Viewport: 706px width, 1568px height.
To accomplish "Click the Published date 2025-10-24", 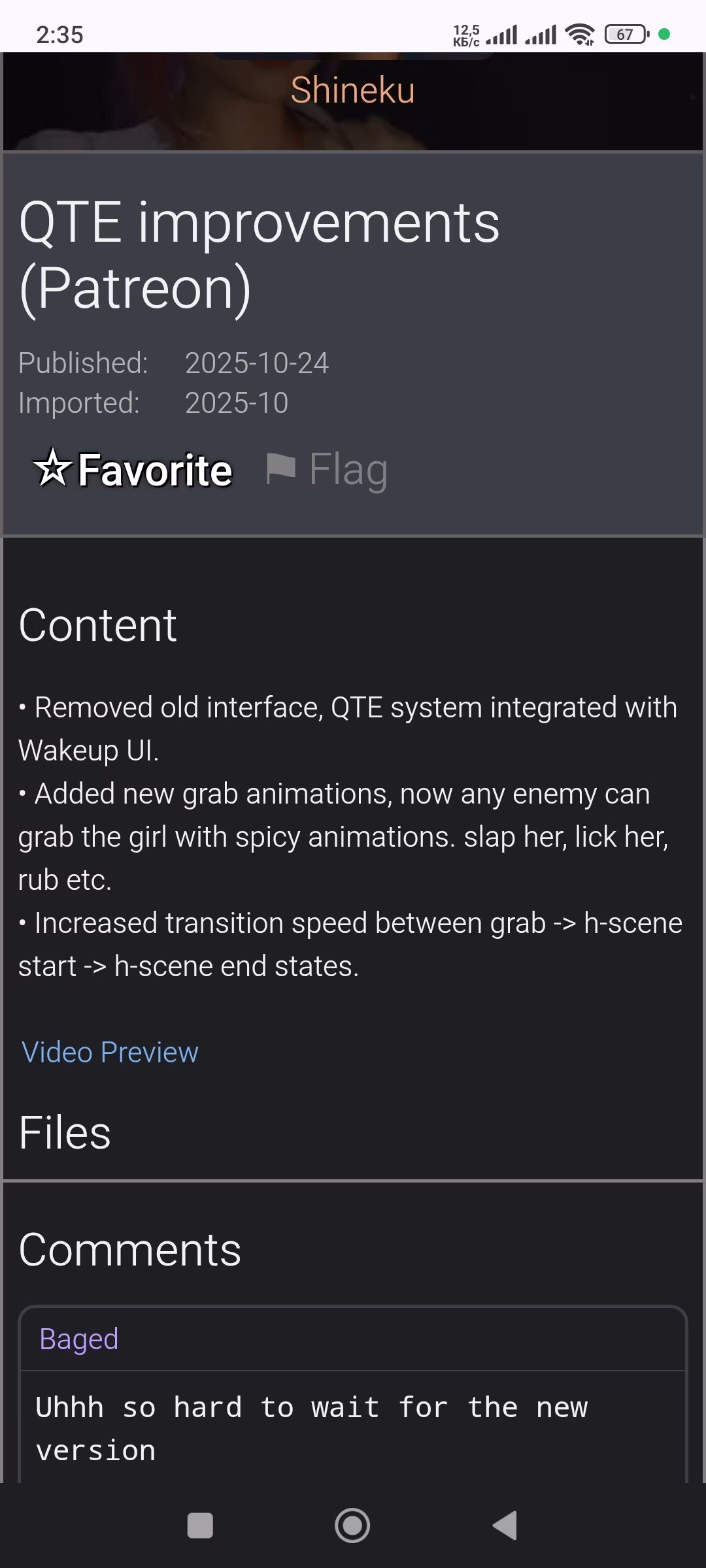I will point(257,363).
